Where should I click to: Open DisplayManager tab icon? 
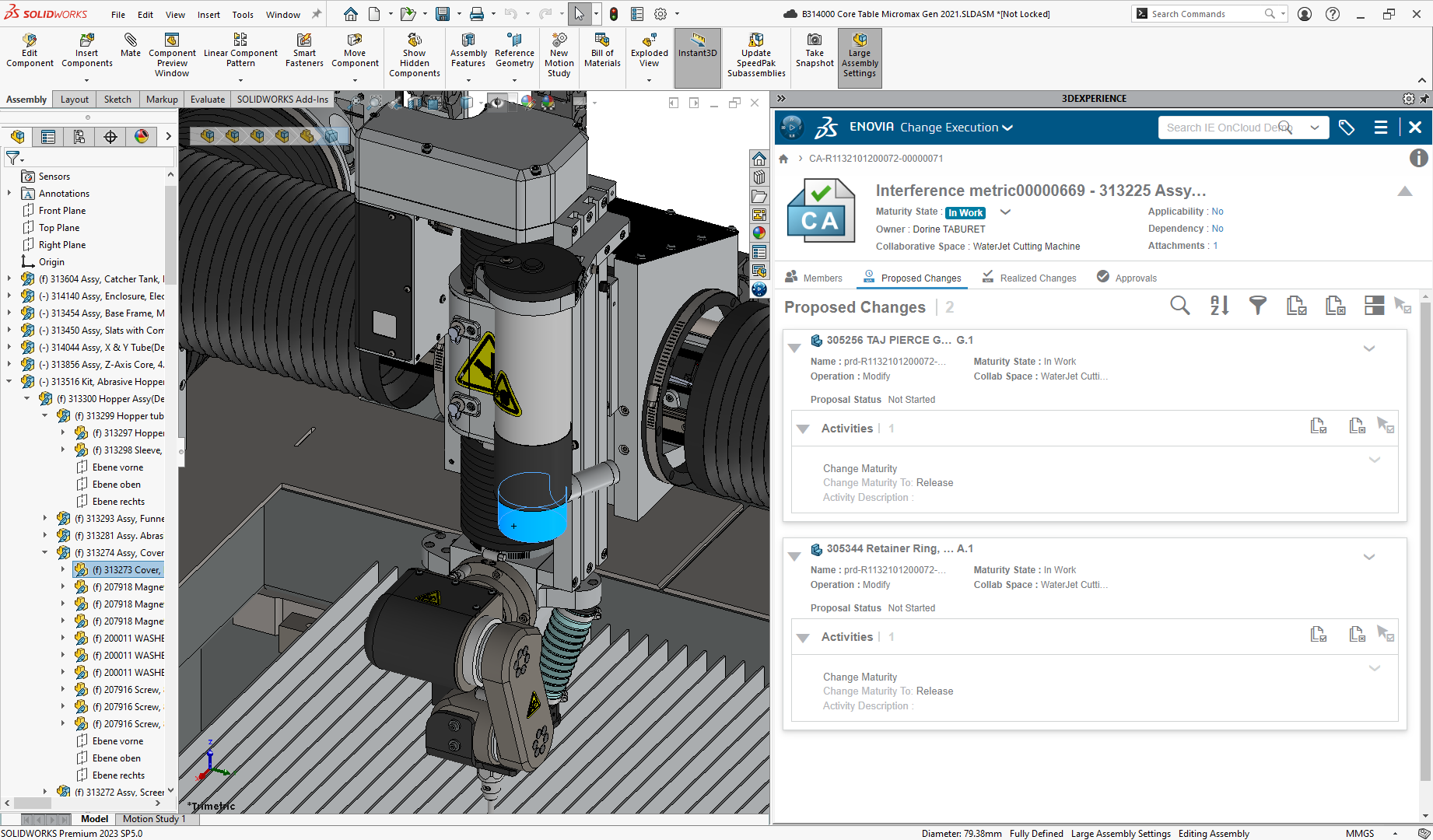point(142,137)
